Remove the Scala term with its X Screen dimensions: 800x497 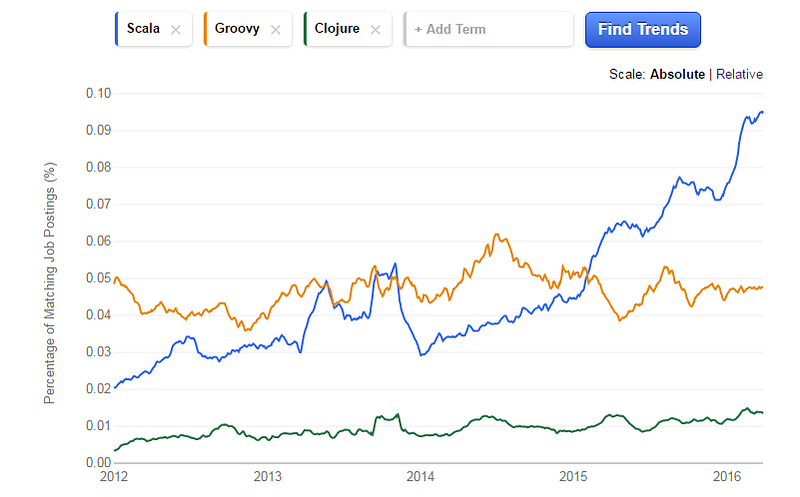pos(176,30)
